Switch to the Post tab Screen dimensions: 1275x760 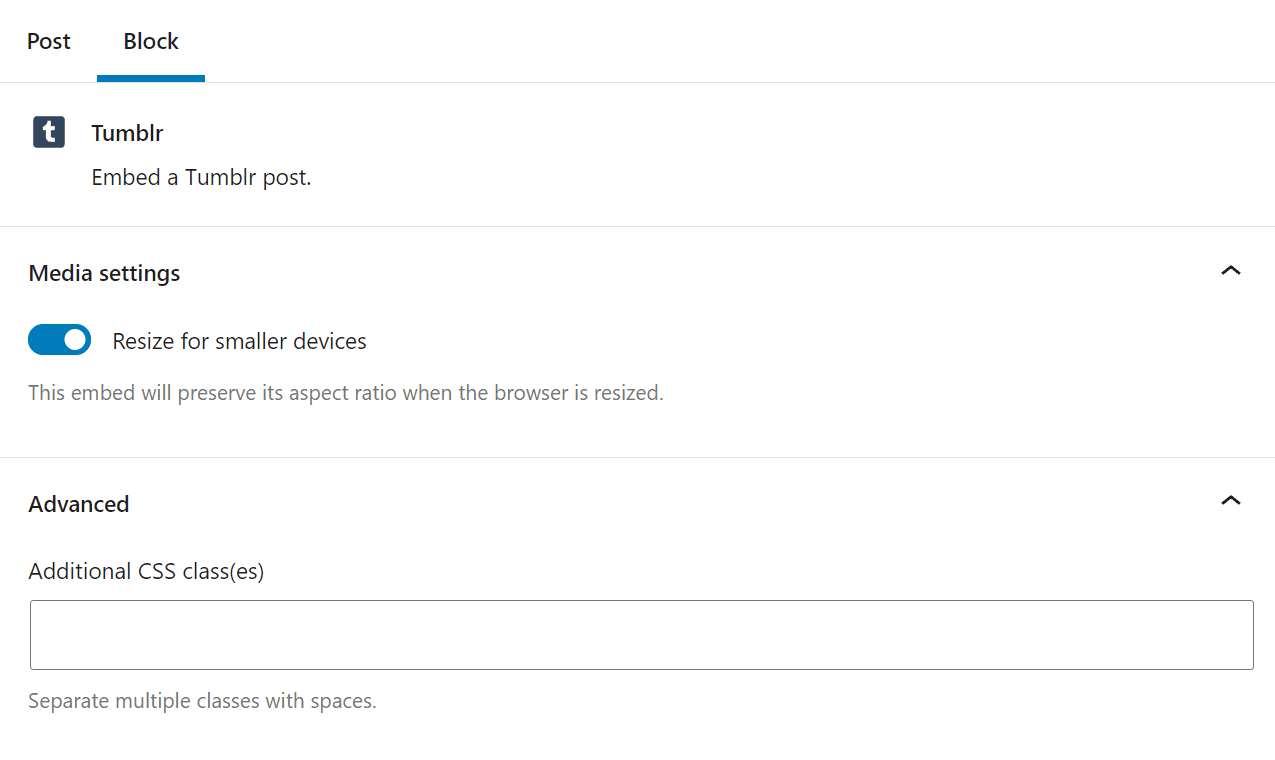tap(48, 41)
